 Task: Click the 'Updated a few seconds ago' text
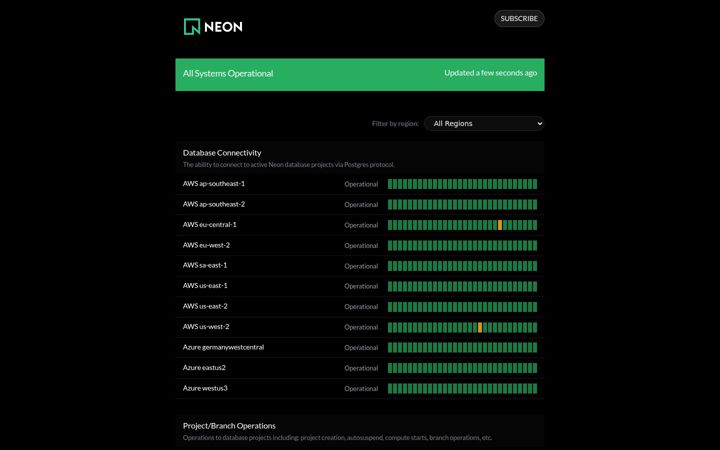tap(490, 73)
